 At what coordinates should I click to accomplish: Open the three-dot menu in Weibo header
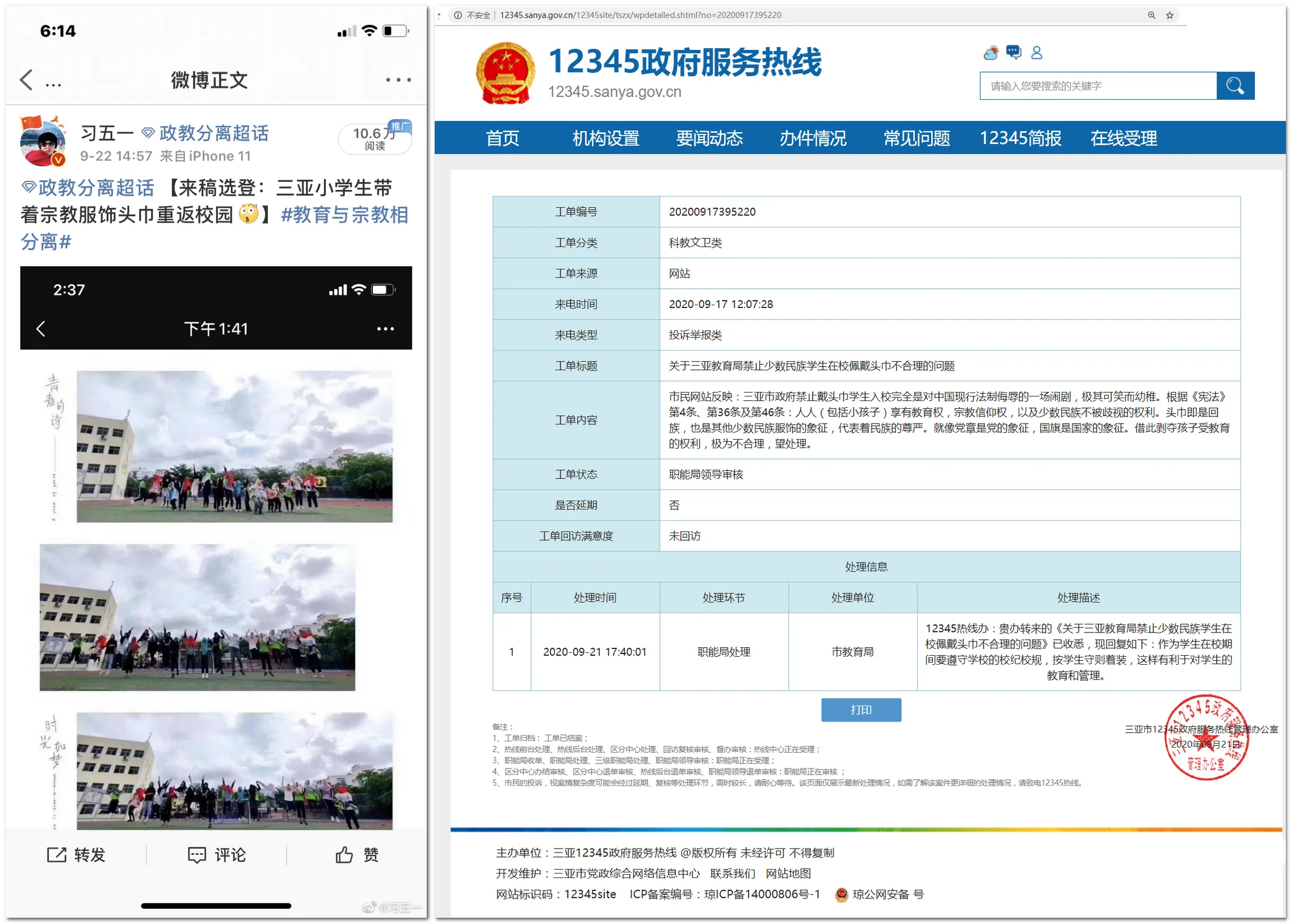point(398,80)
